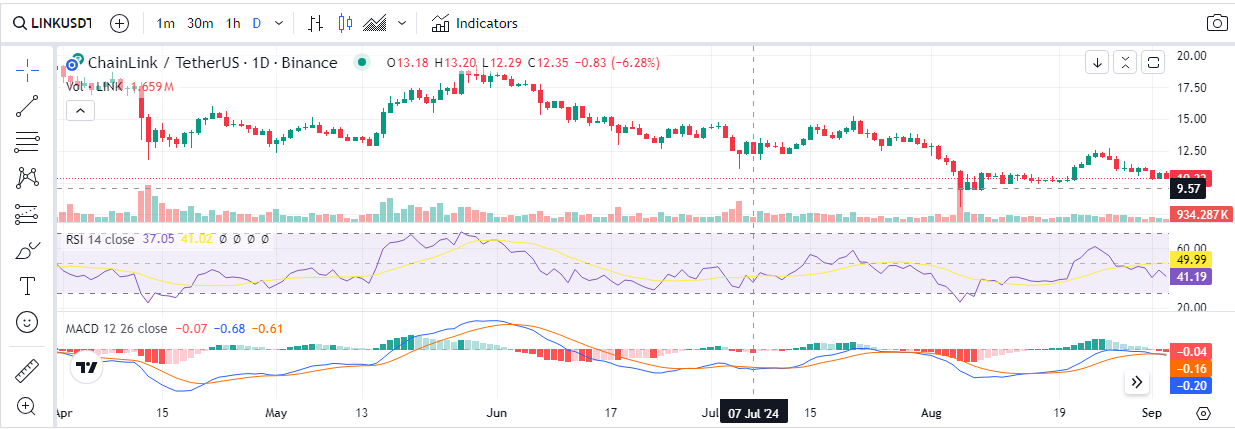
Task: Expand the time interval dropdown
Action: click(x=278, y=23)
